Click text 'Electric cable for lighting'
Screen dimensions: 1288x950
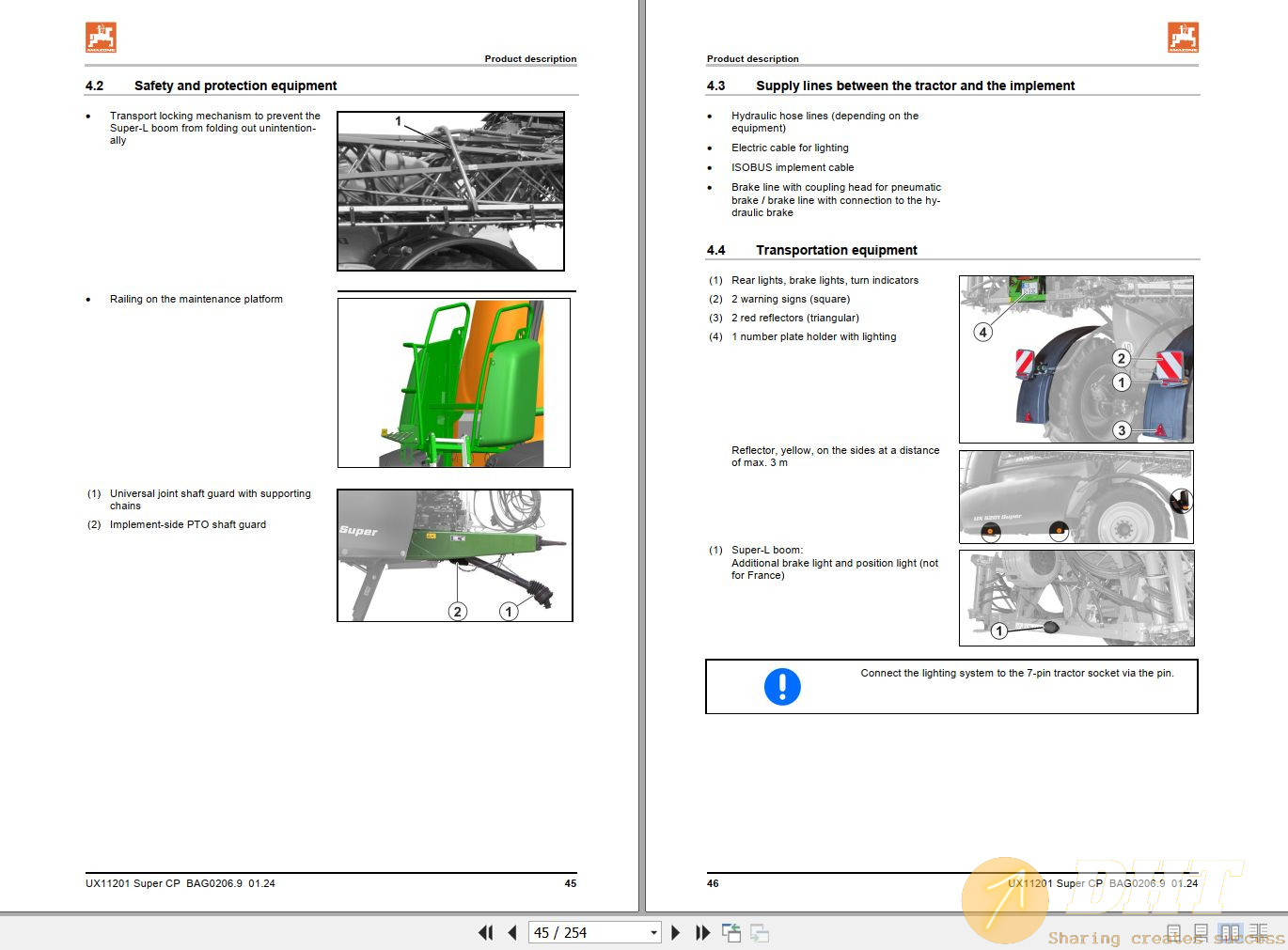790,148
